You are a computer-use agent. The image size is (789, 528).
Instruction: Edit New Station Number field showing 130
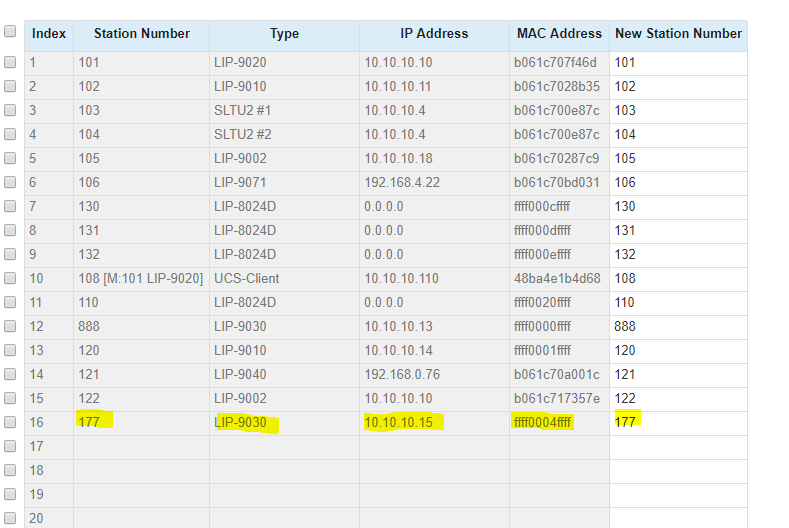[x=678, y=207]
